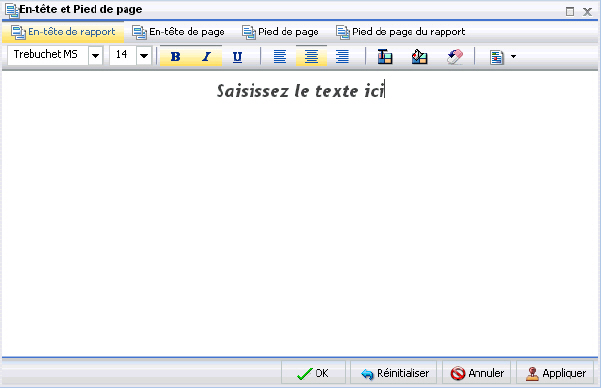Cancel with the Annuler button
This screenshot has width=602, height=389.
476,373
